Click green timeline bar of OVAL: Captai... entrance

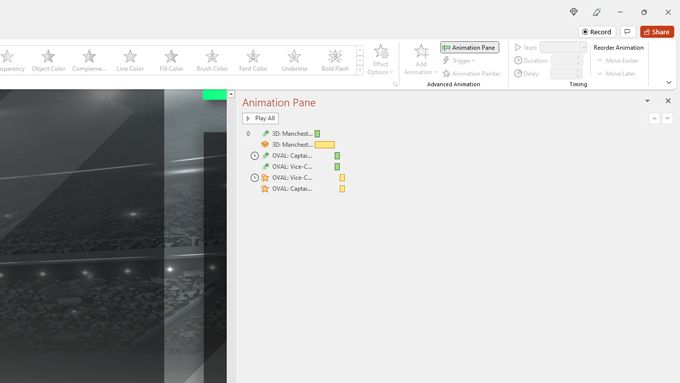[337, 156]
